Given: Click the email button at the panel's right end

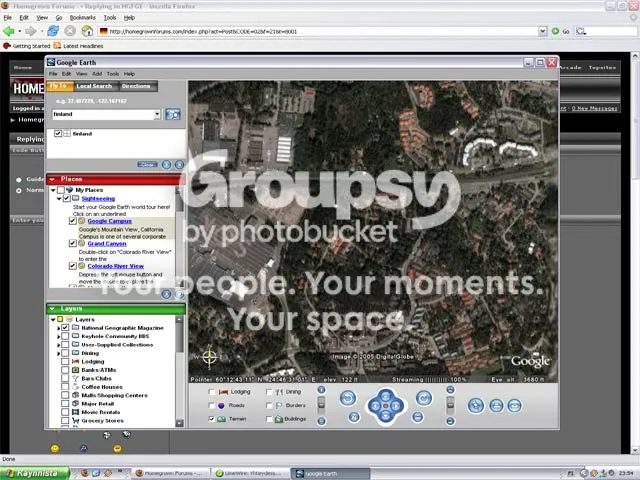Looking at the screenshot, I should coord(515,405).
